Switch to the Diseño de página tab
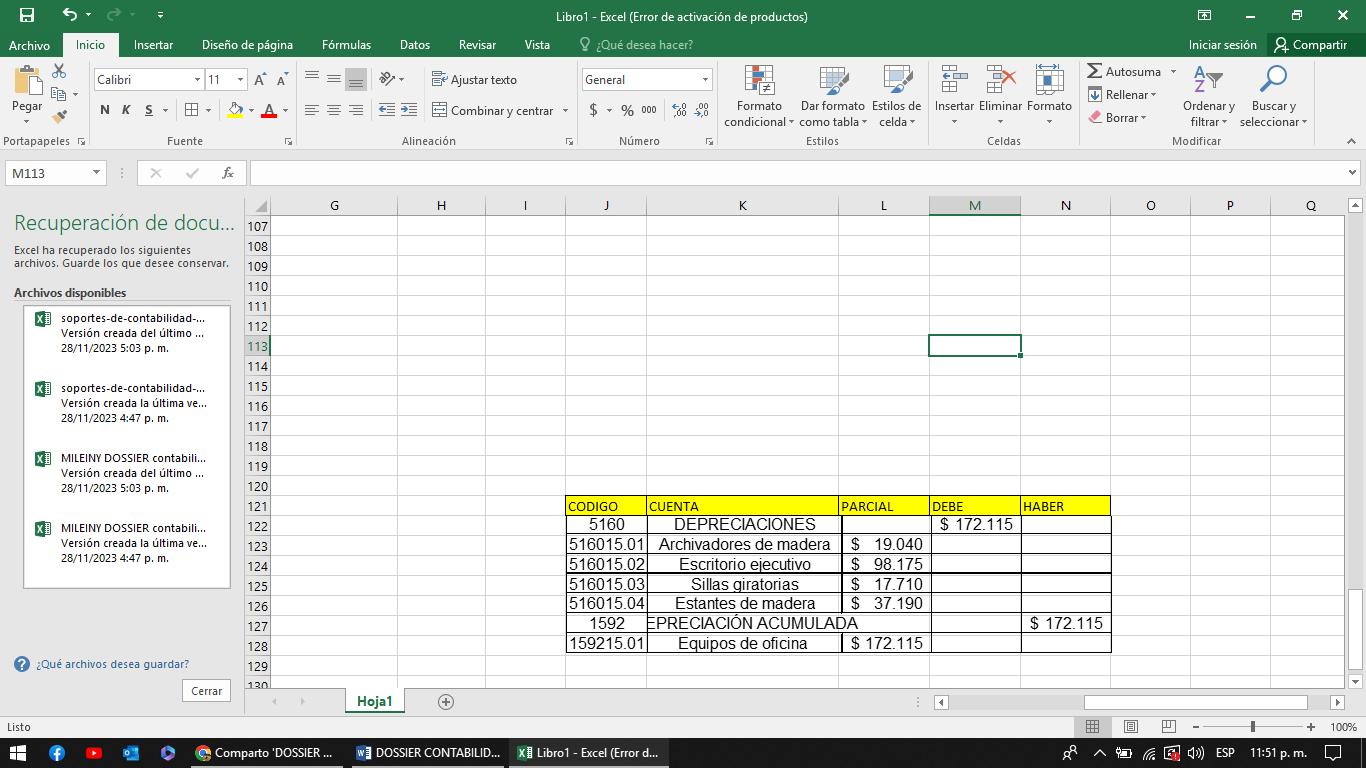The height and width of the screenshot is (768, 1366). tap(247, 44)
